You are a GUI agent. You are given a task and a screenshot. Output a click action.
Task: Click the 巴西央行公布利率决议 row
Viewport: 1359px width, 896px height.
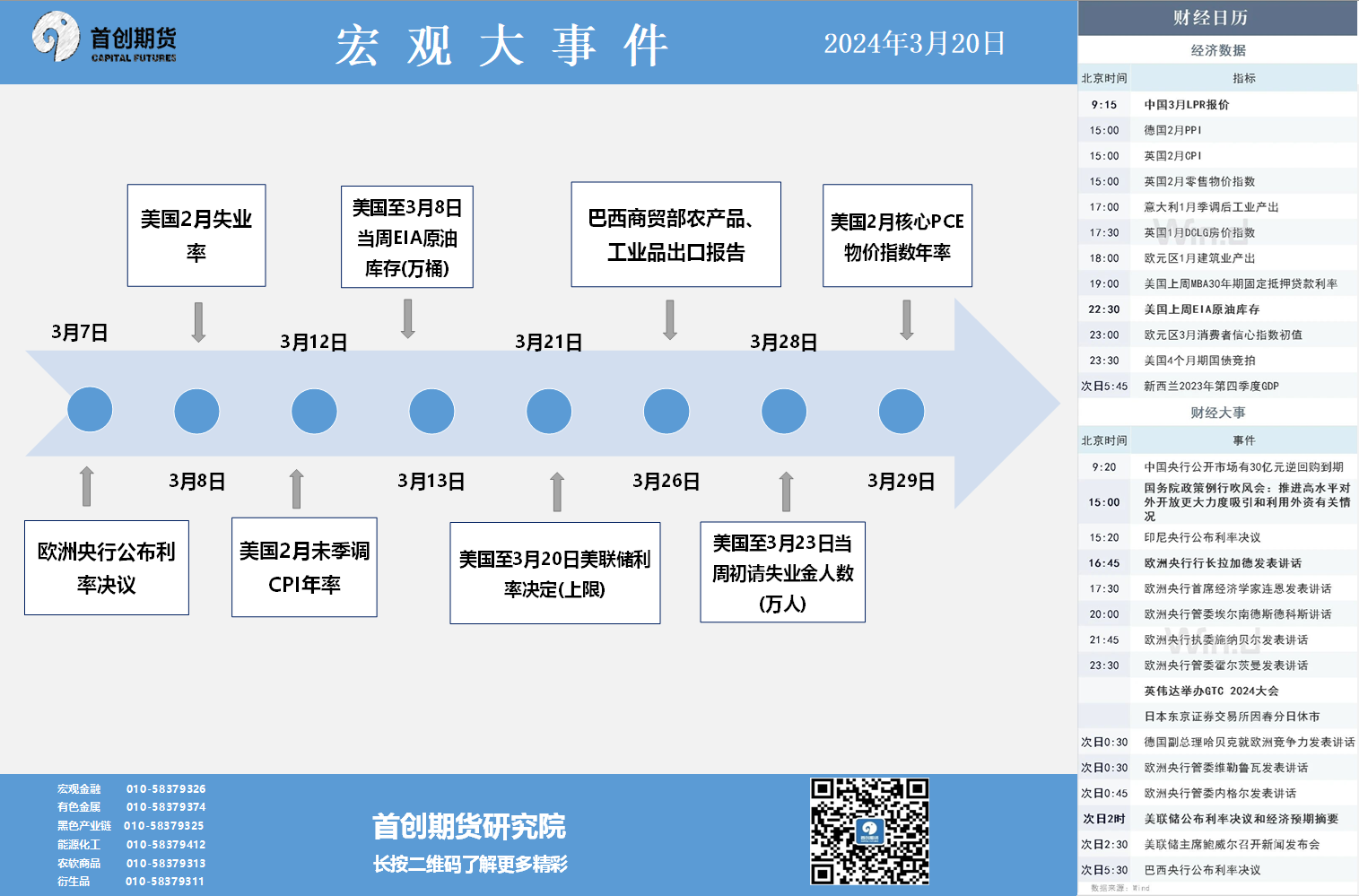1217,870
